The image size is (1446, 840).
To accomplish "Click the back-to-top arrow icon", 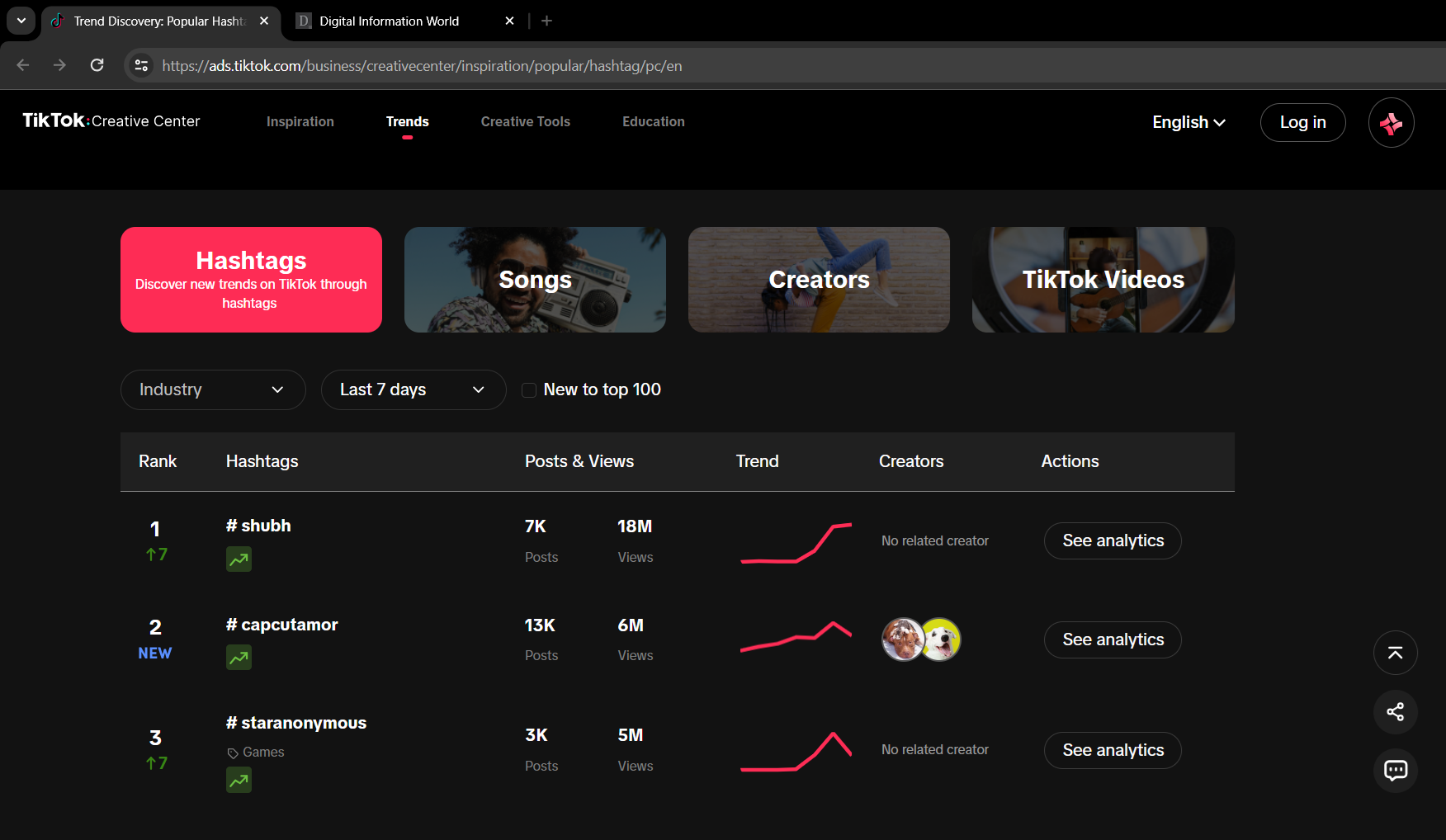I will 1396,653.
